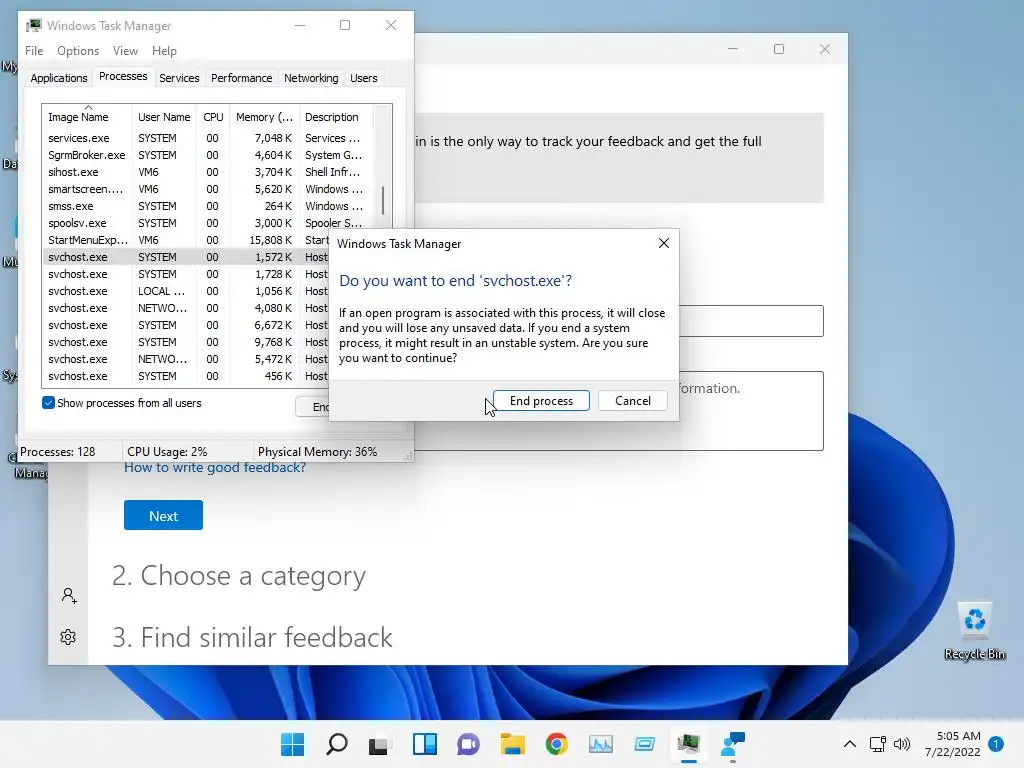Sort by Image Name column header

88,117
